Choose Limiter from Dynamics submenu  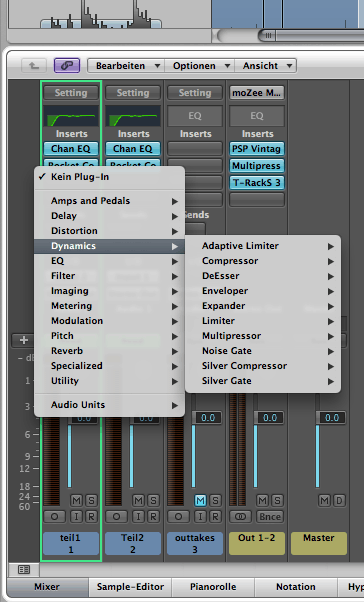point(263,321)
